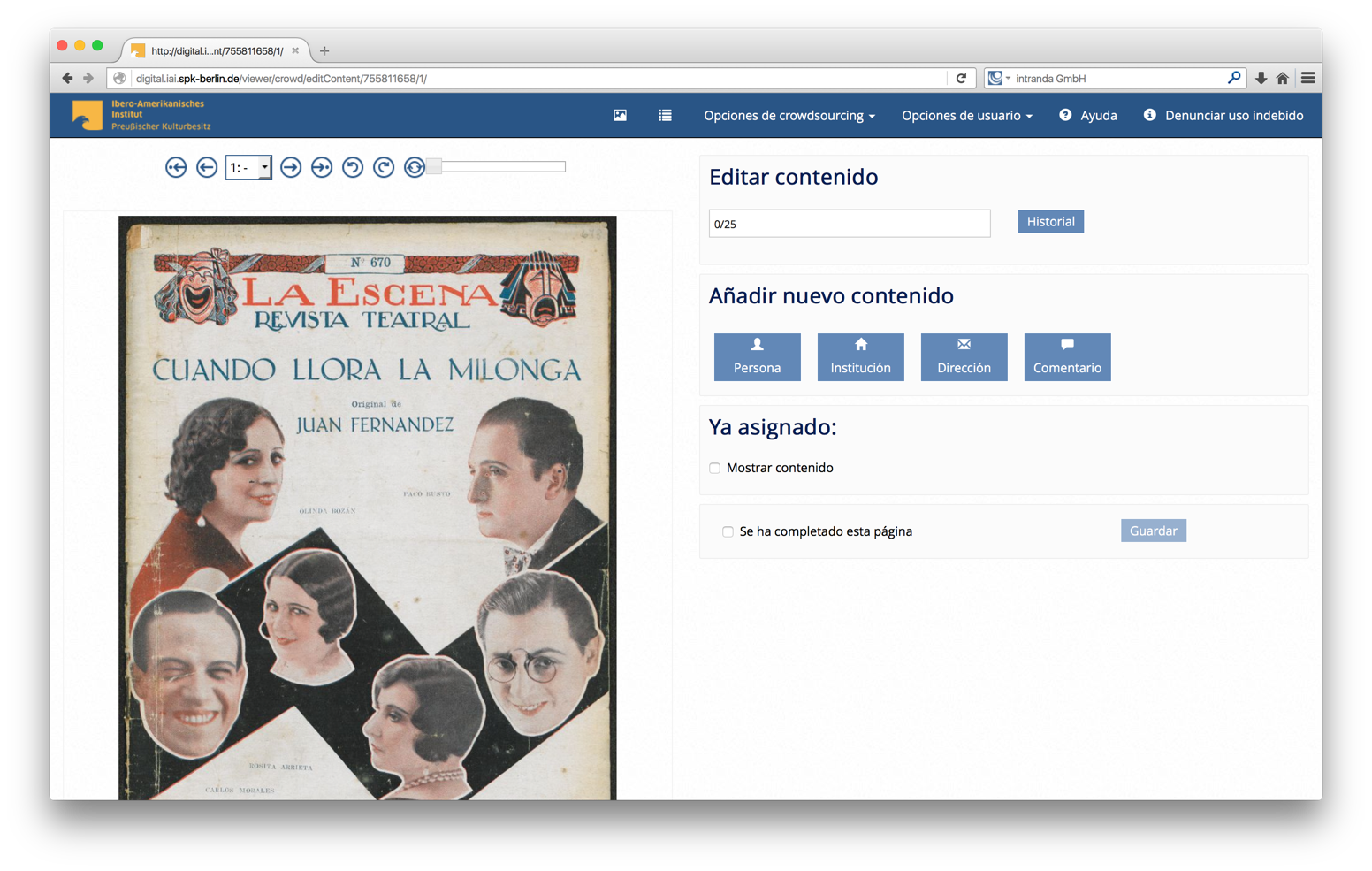Viewport: 1372px width, 871px height.
Task: Select the digital.i...nt/755811658/1/ tab
Action: click(217, 50)
